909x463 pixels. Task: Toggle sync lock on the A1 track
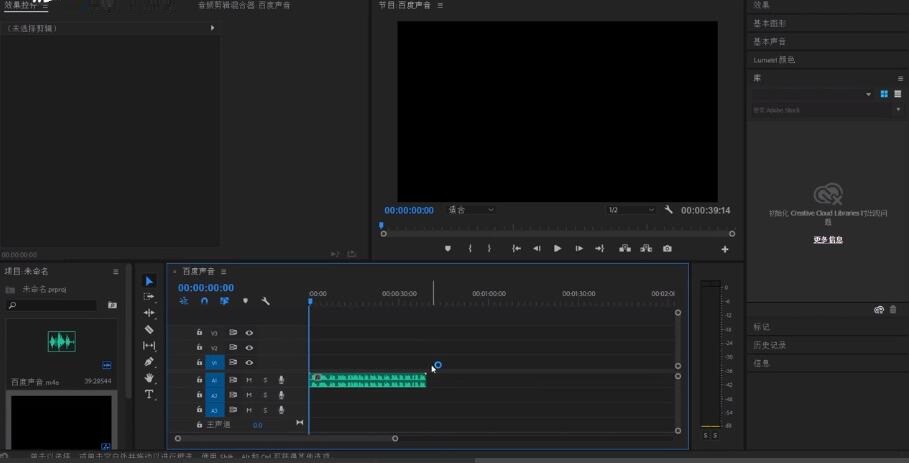click(x=233, y=380)
